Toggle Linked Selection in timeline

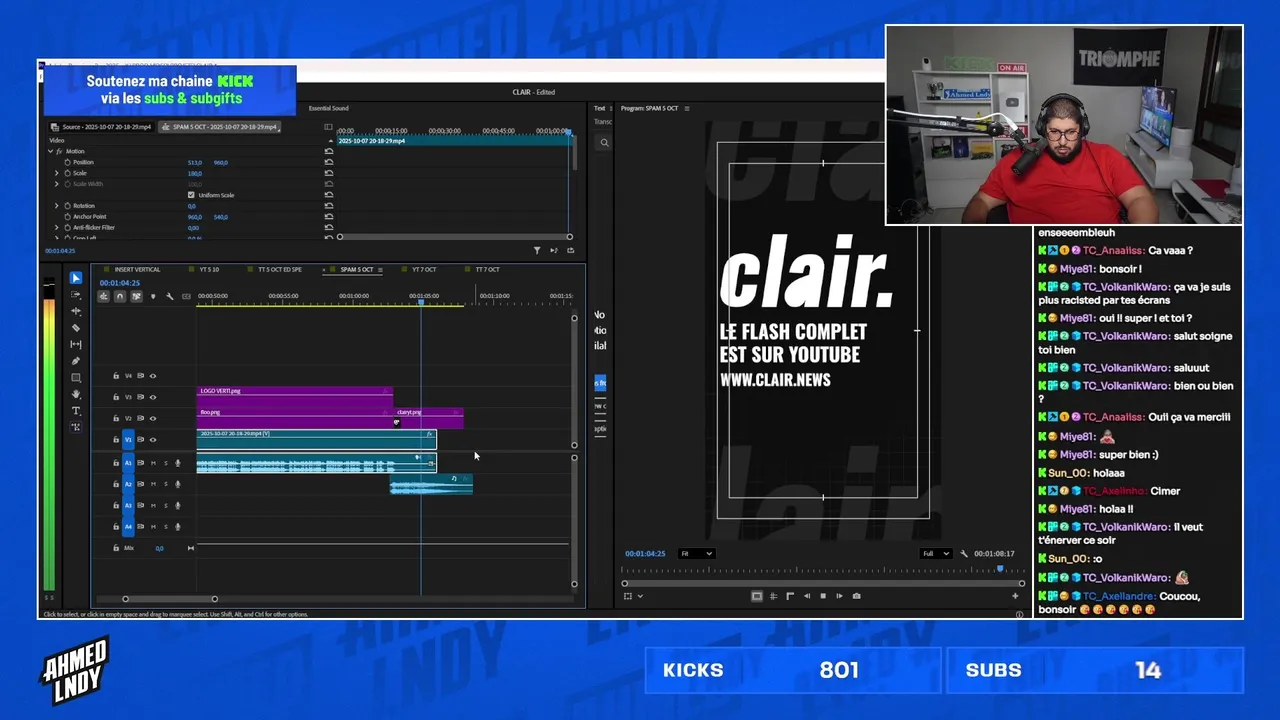tap(136, 296)
